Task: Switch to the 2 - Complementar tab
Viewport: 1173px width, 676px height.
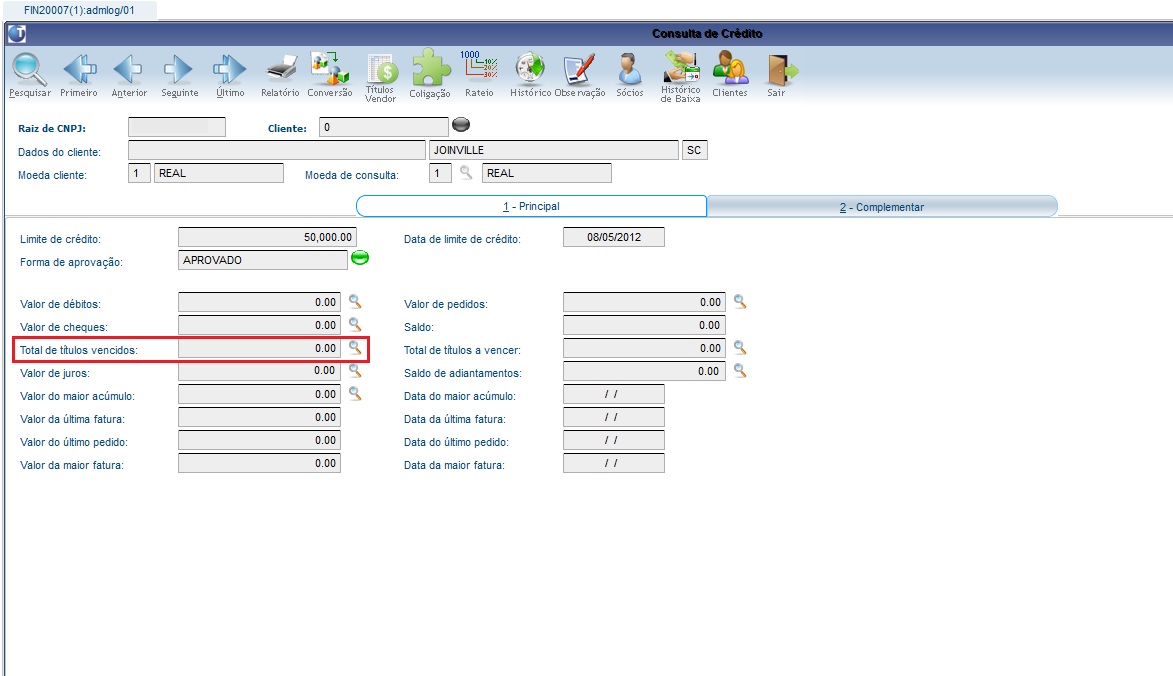Action: pyautogui.click(x=882, y=207)
